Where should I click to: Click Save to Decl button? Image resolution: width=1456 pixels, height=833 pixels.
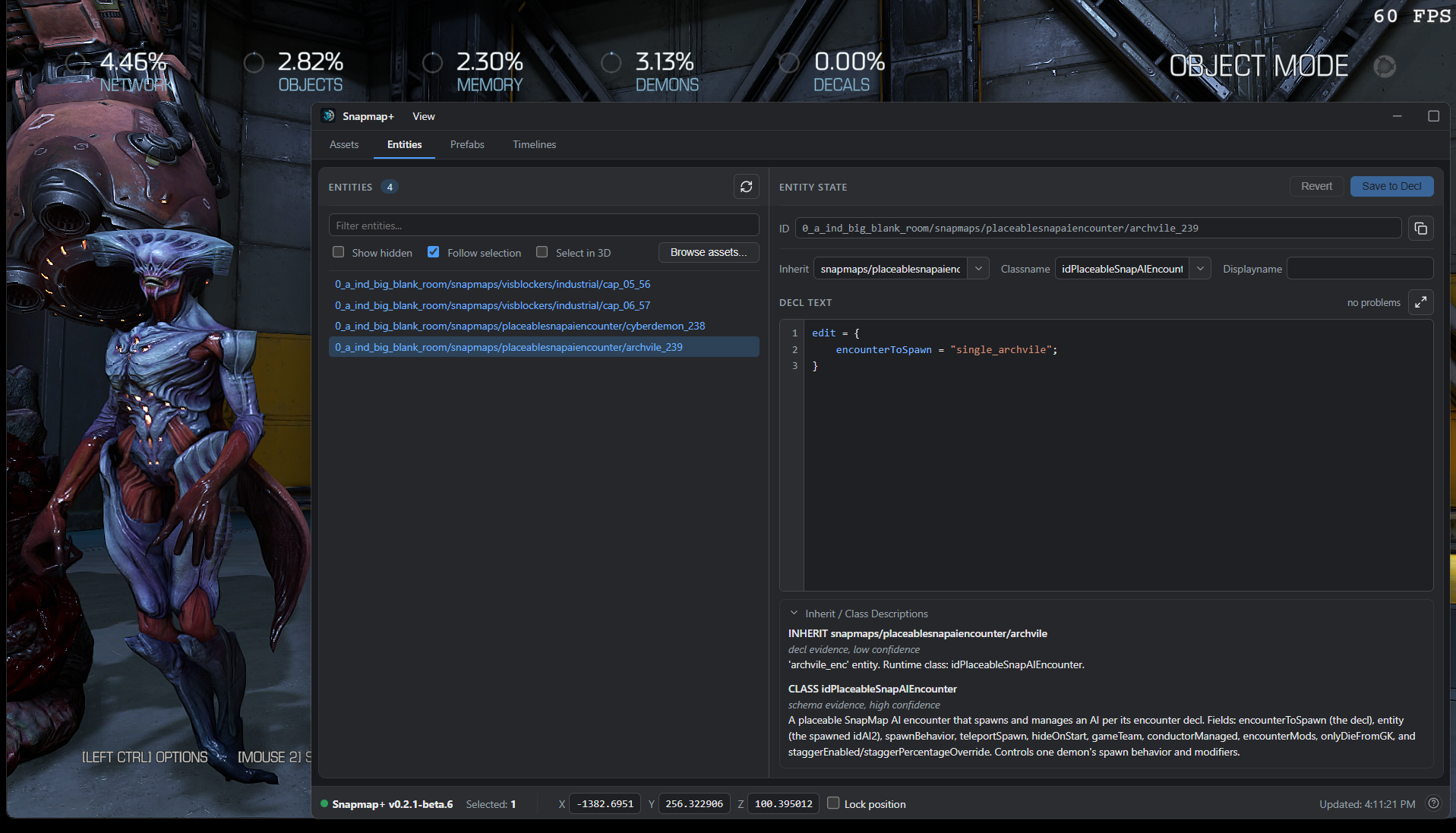coord(1391,186)
